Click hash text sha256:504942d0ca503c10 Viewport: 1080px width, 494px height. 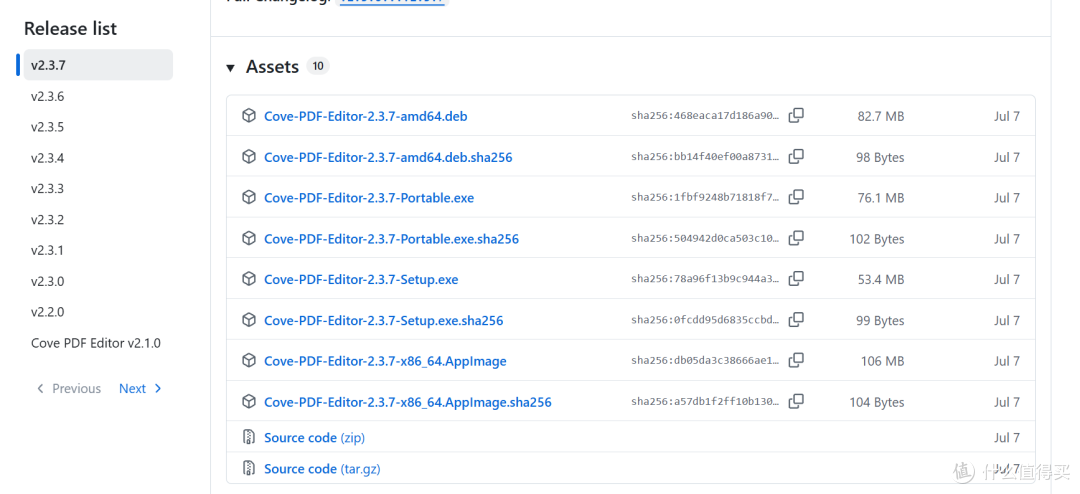[x=705, y=238]
